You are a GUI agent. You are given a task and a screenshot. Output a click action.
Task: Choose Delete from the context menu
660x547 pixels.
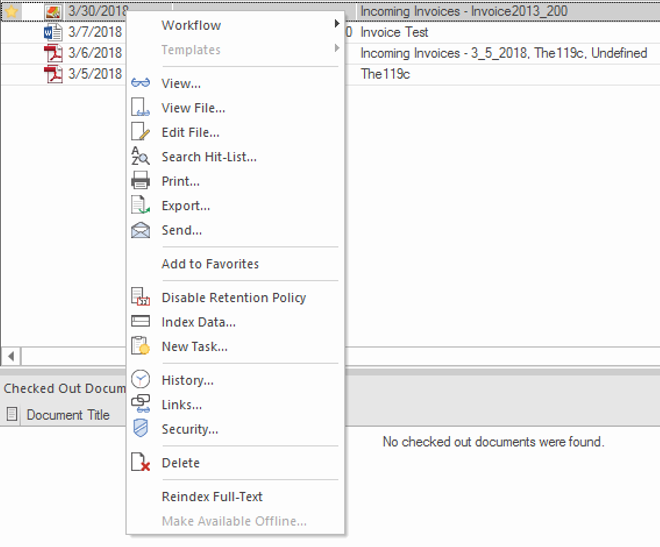[235, 462]
